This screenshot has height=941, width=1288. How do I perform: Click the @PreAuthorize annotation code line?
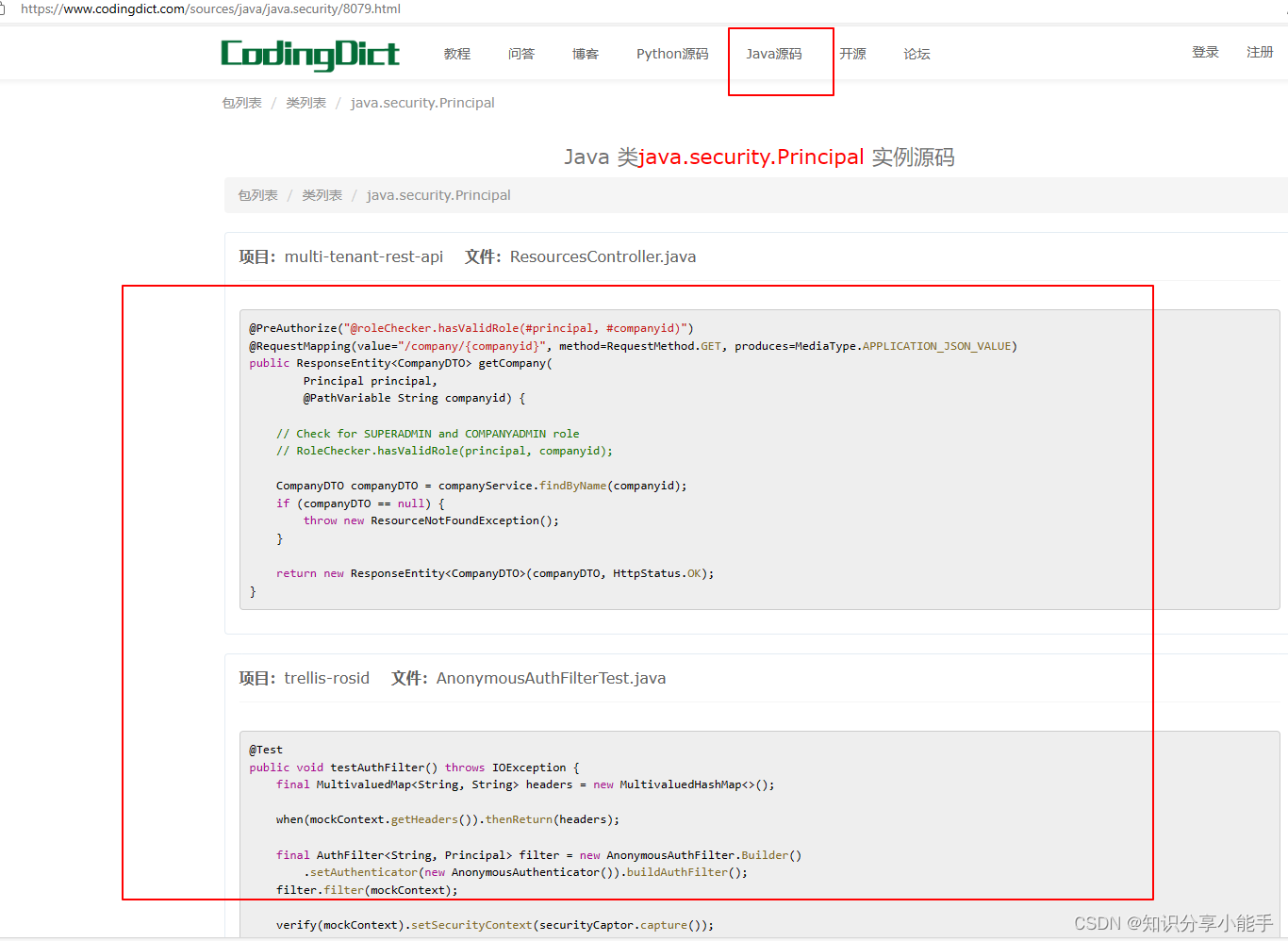pos(471,328)
